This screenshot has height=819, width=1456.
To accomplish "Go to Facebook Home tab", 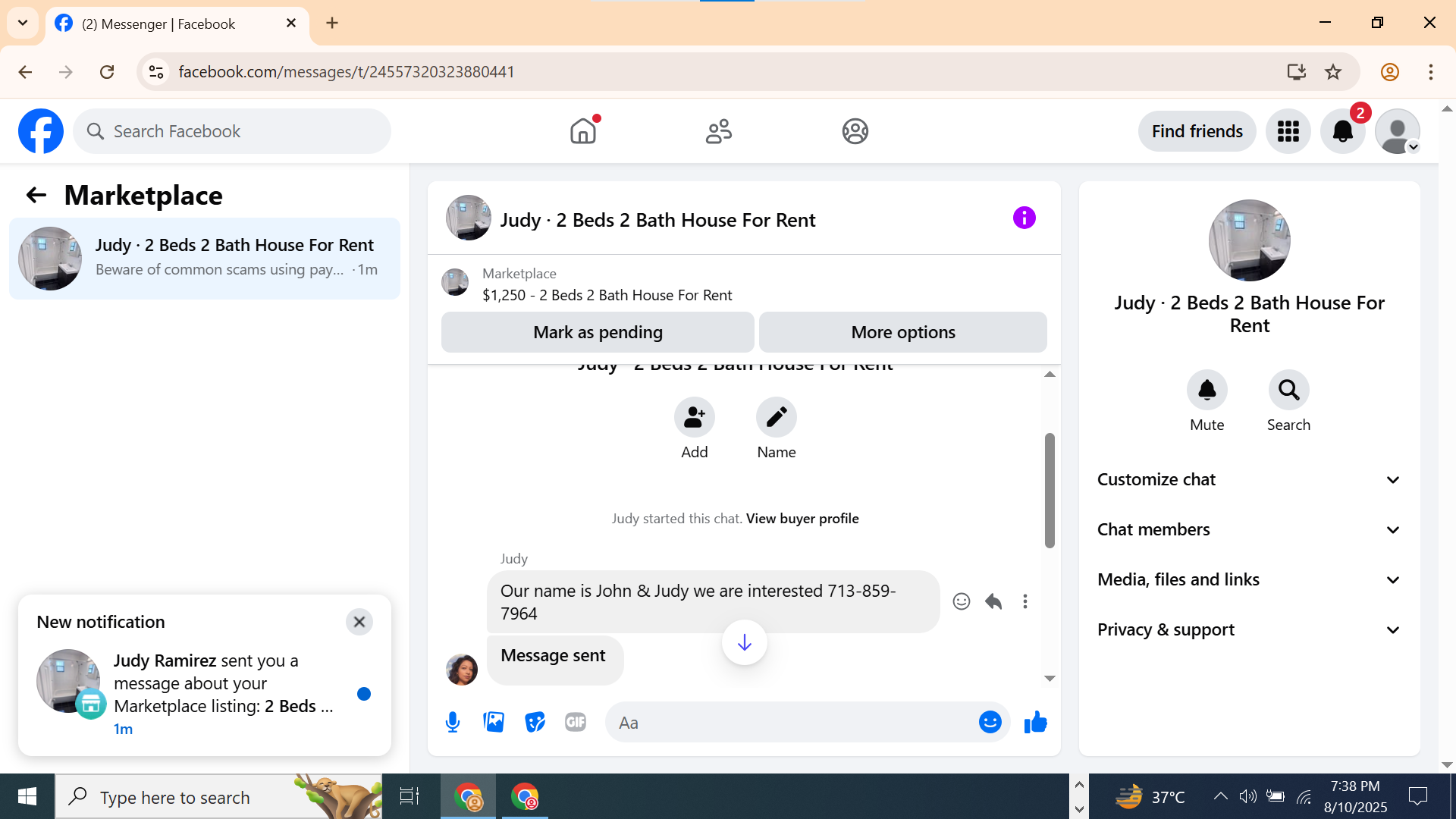I will click(x=582, y=131).
